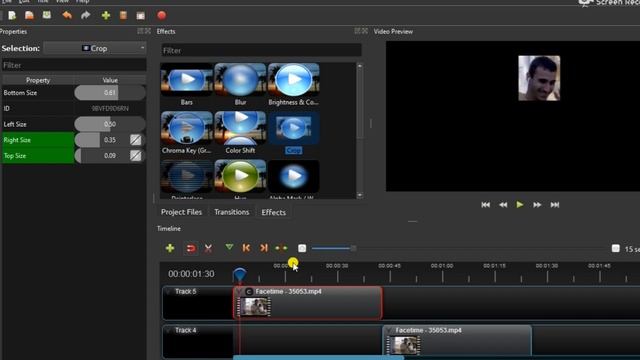This screenshot has height=360, width=640.
Task: Click the red Export Video button
Action: point(162,16)
